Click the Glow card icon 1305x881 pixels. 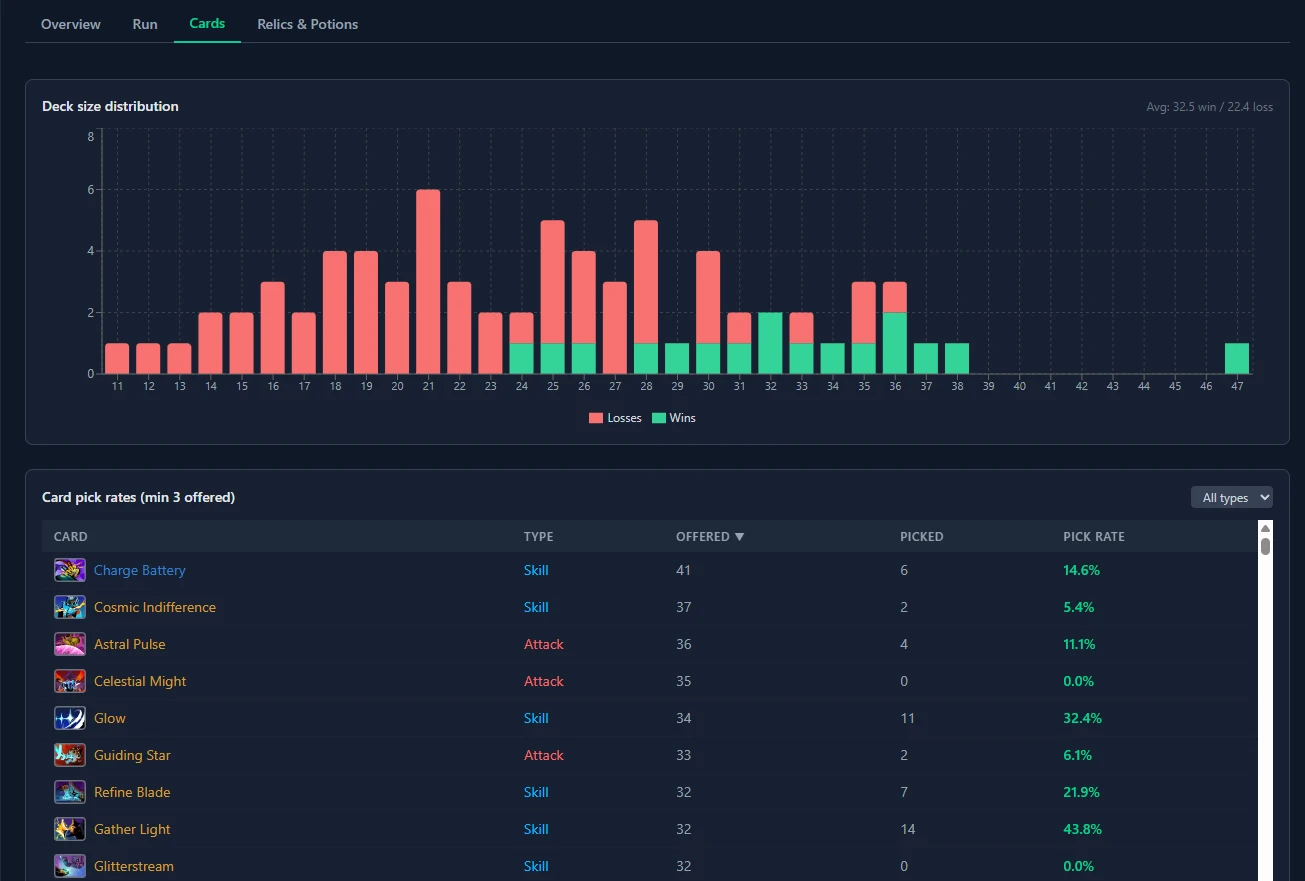pyautogui.click(x=69, y=718)
